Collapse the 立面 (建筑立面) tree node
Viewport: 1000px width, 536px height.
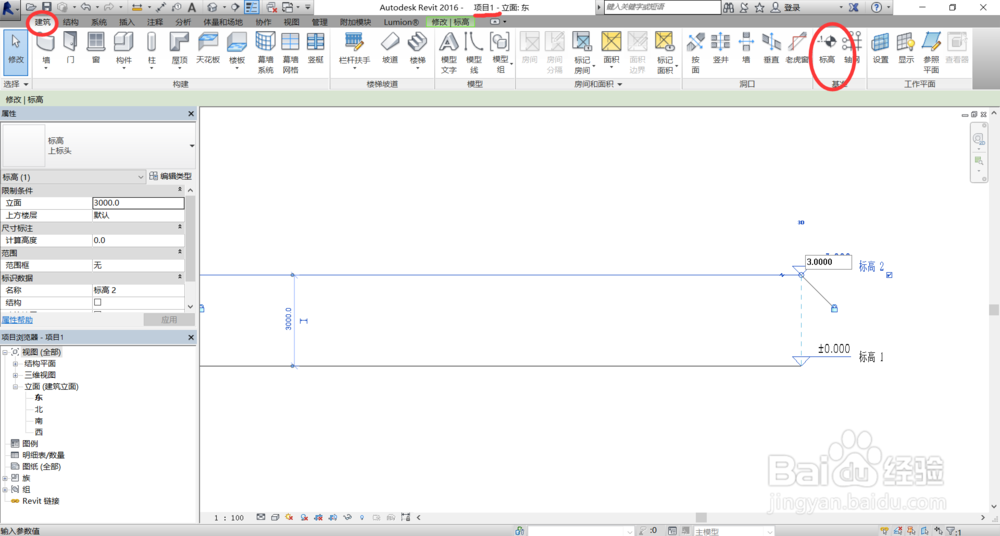(15, 387)
